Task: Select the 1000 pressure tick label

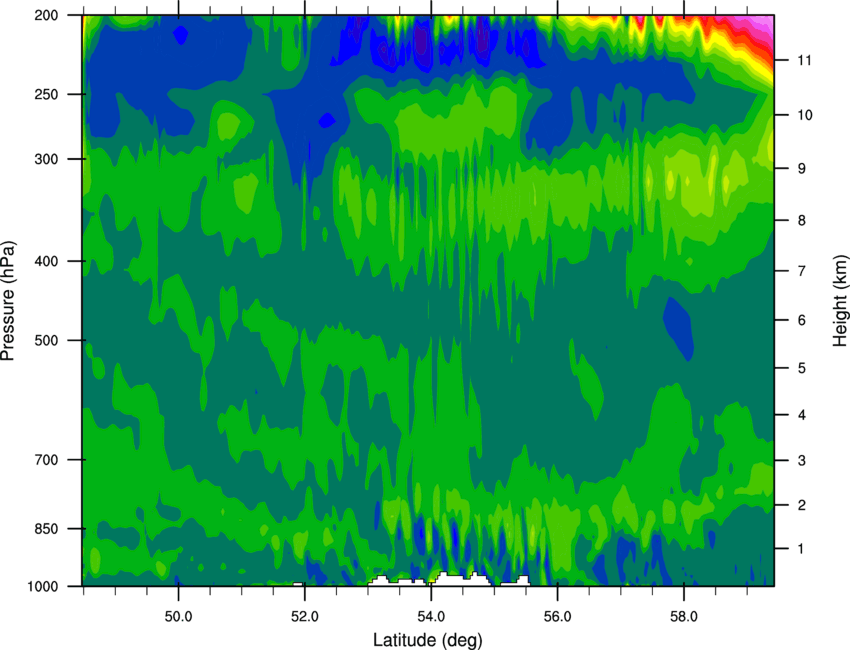Action: (x=43, y=587)
